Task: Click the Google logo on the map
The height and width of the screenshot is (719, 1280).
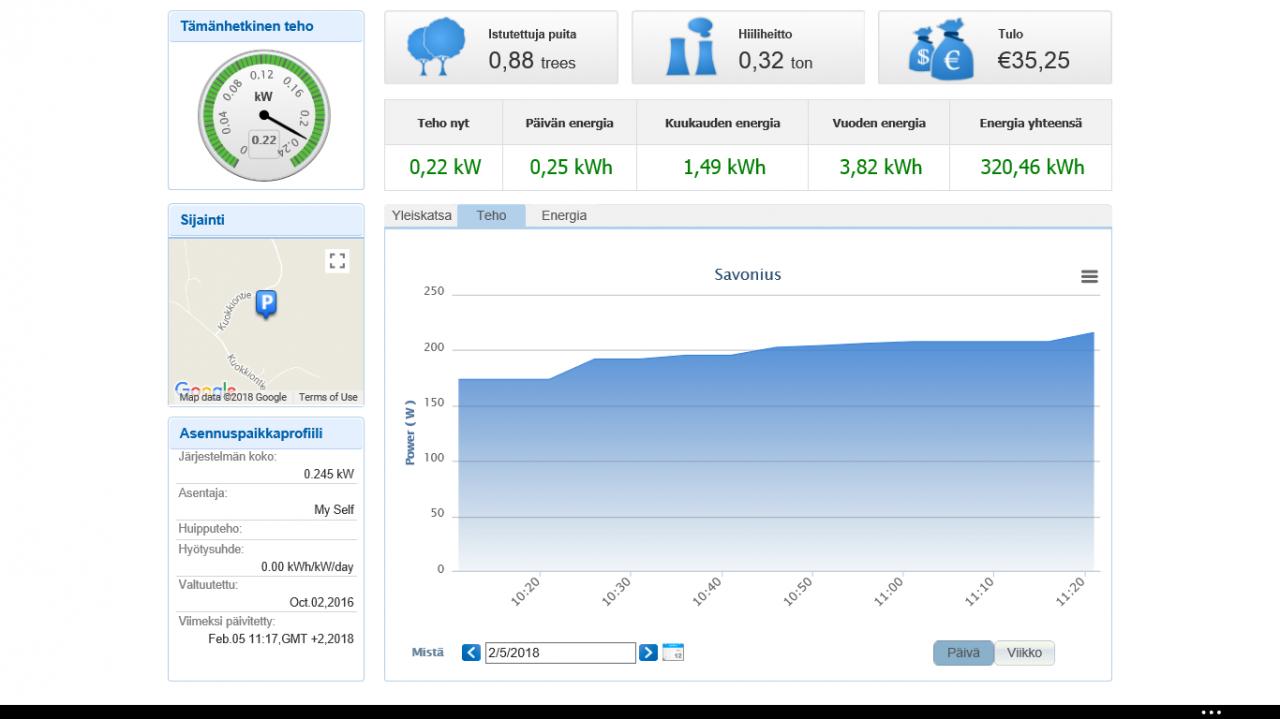Action: [205, 390]
